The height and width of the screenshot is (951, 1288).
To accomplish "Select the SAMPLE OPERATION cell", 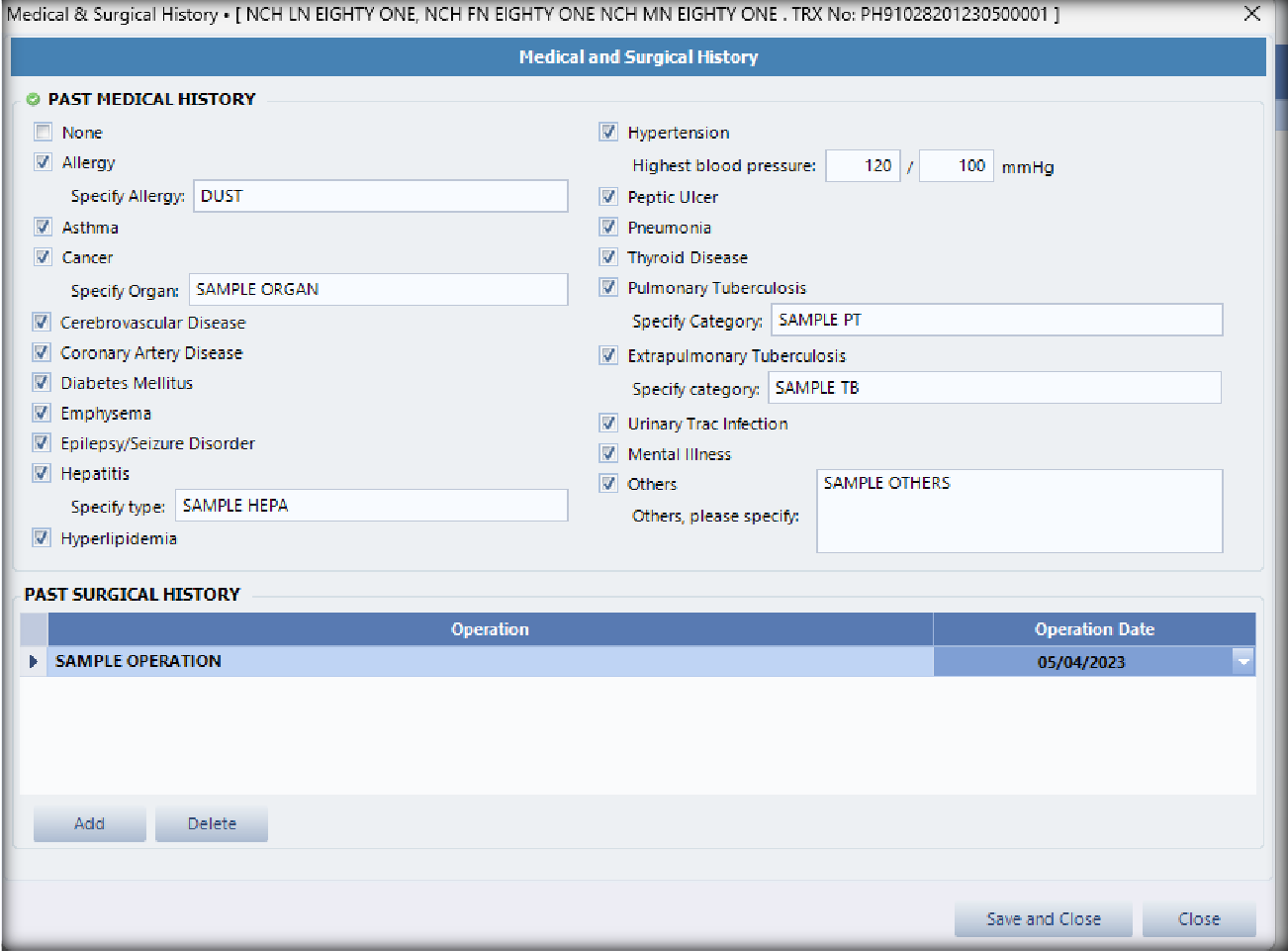I will point(490,661).
